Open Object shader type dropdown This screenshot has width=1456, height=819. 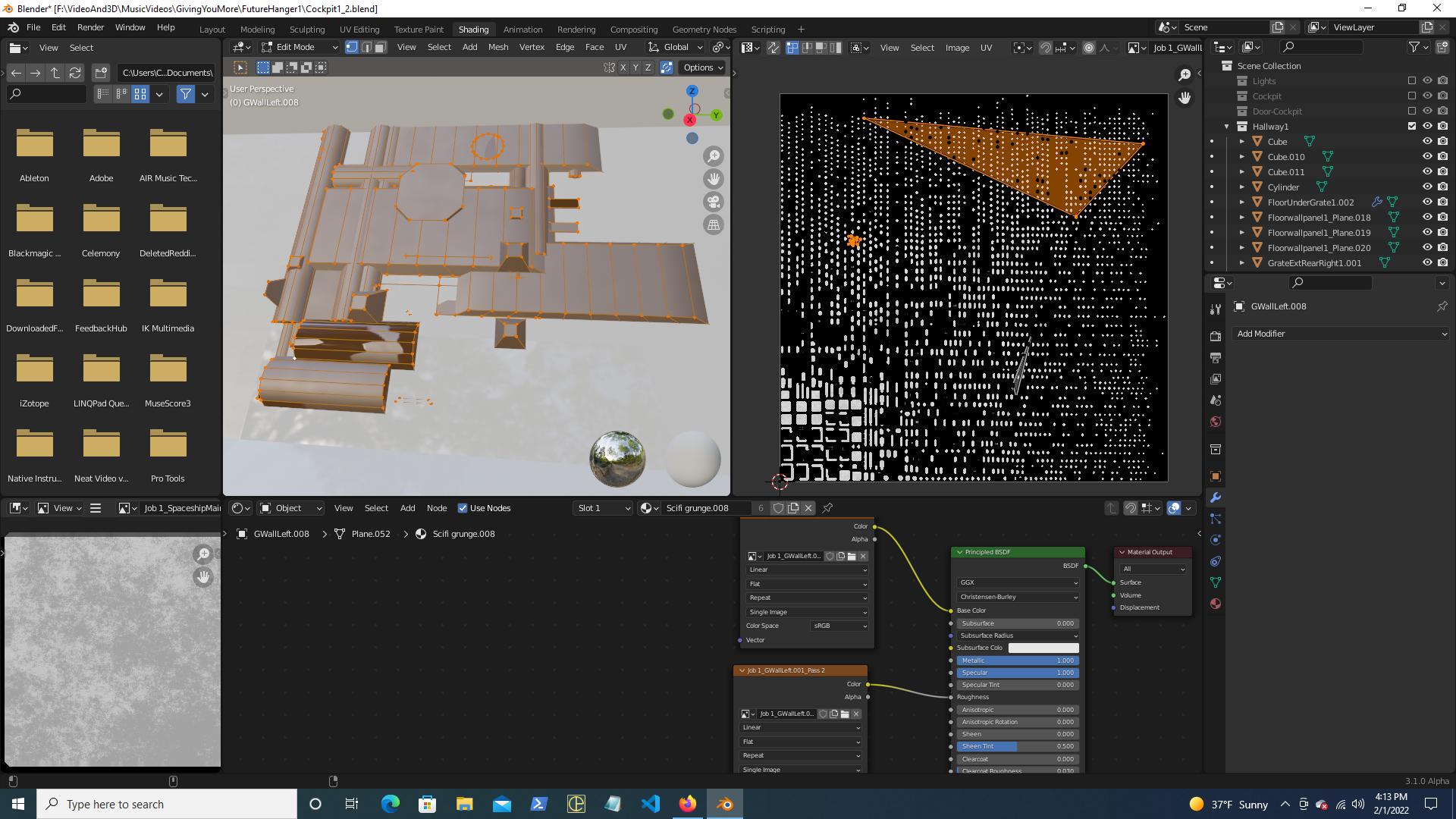click(290, 508)
